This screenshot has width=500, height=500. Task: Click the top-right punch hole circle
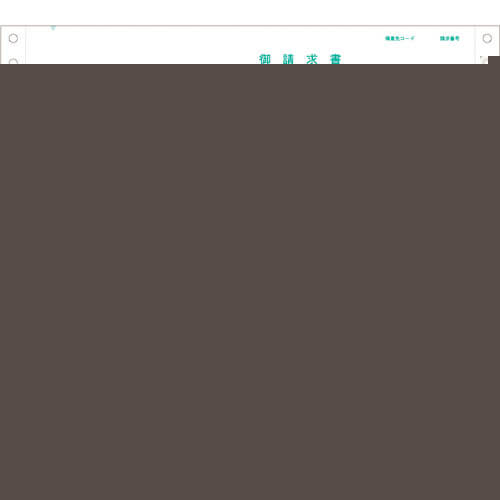[487, 38]
